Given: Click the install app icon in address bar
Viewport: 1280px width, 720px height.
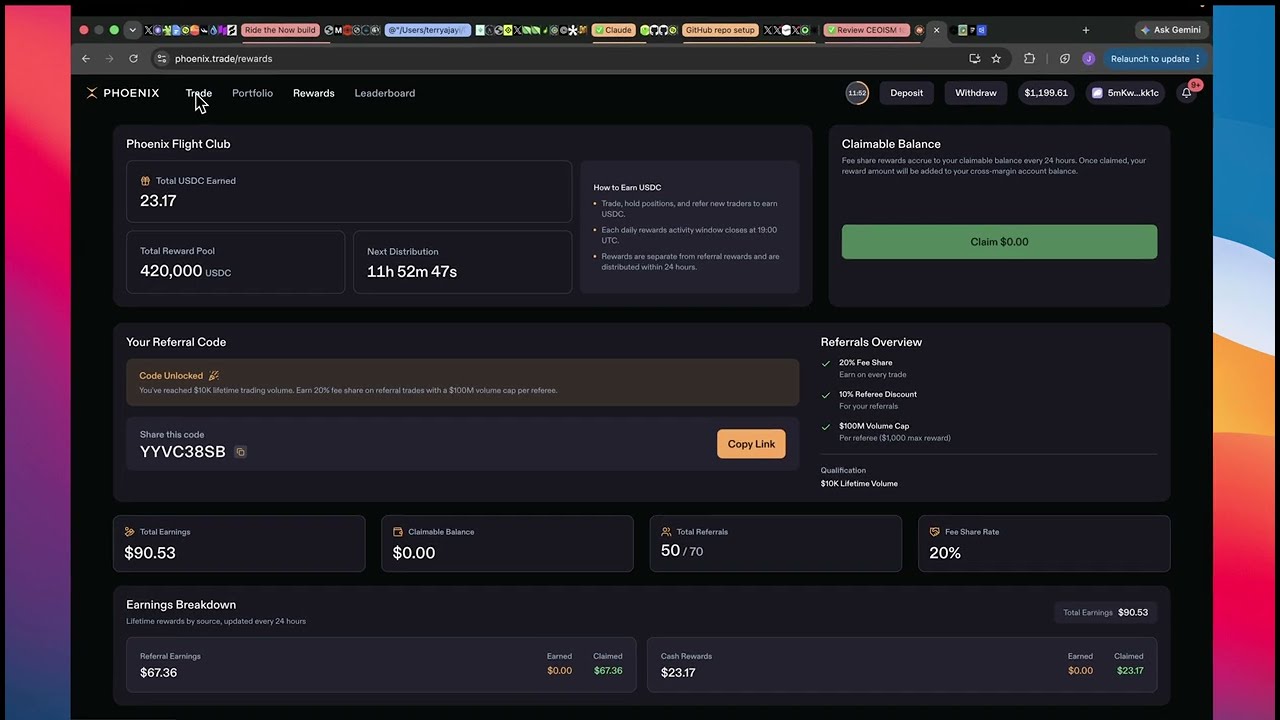Looking at the screenshot, I should pos(975,59).
